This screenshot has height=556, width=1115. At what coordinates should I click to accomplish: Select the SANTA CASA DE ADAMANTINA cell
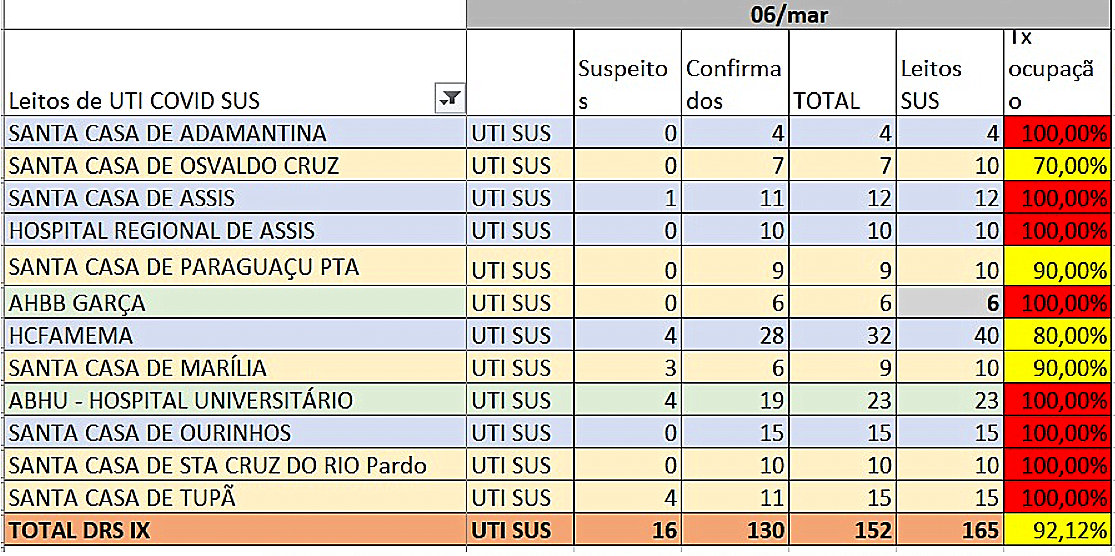[x=236, y=133]
